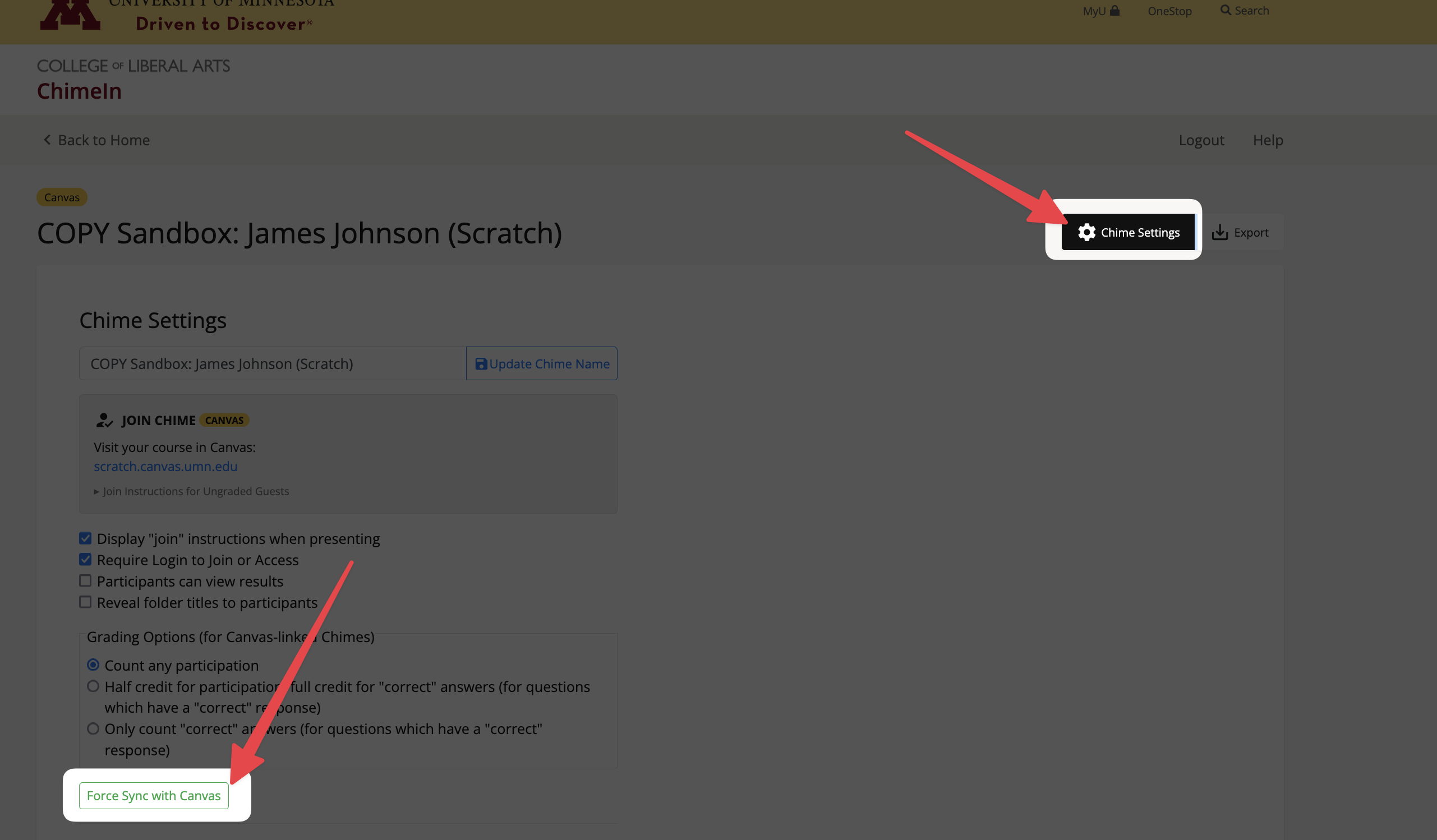Select Only count correct answers option

click(x=93, y=729)
